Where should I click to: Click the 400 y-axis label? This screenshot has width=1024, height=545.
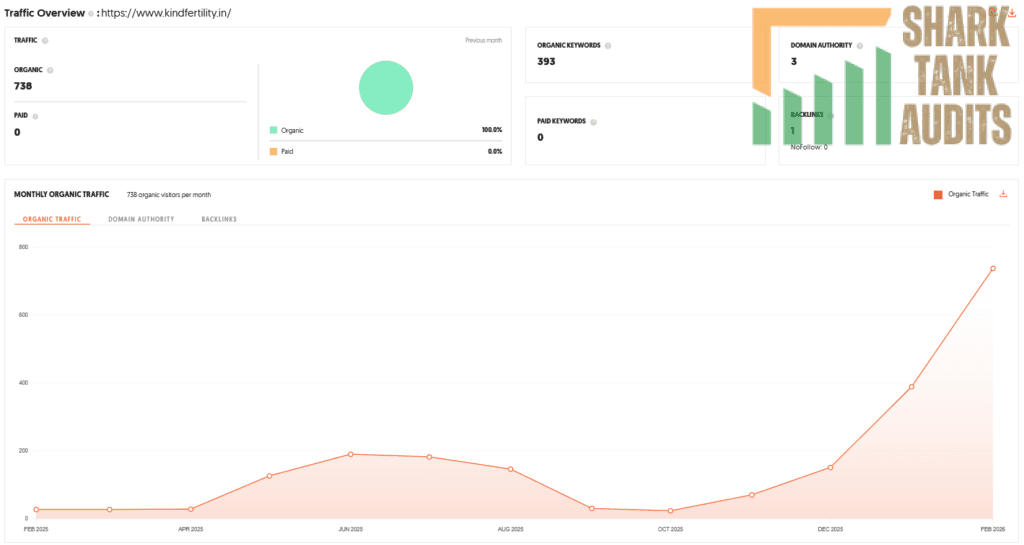[x=24, y=383]
